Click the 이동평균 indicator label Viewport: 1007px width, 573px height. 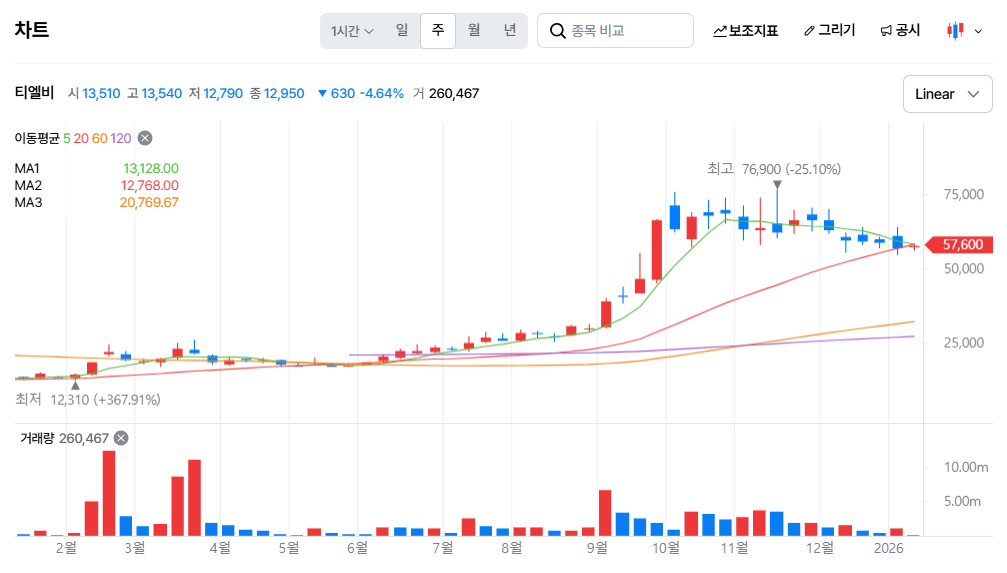click(37, 138)
